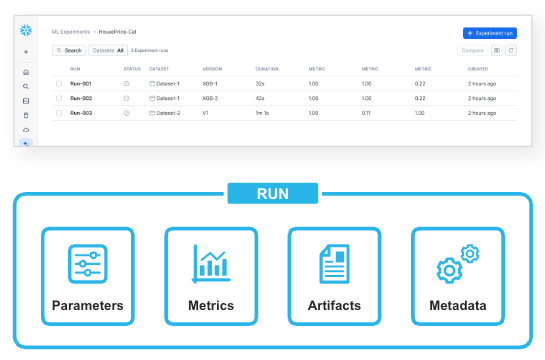Viewport: 545px width, 360px height.
Task: Open the Run-001 row link
Action: click(x=81, y=84)
